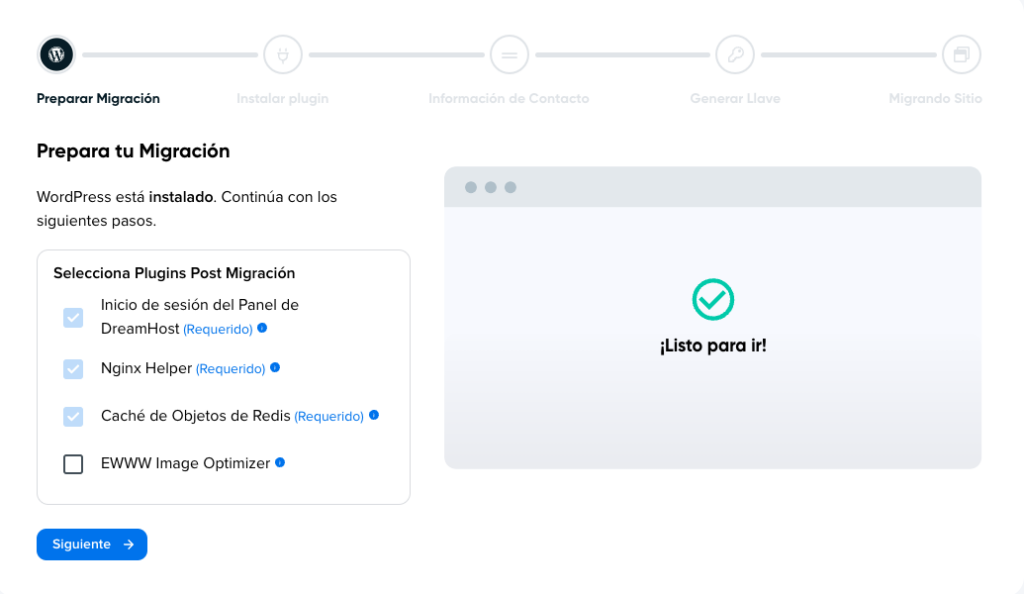1024x594 pixels.
Task: Jump to the Generar Llave step label
Action: click(735, 99)
